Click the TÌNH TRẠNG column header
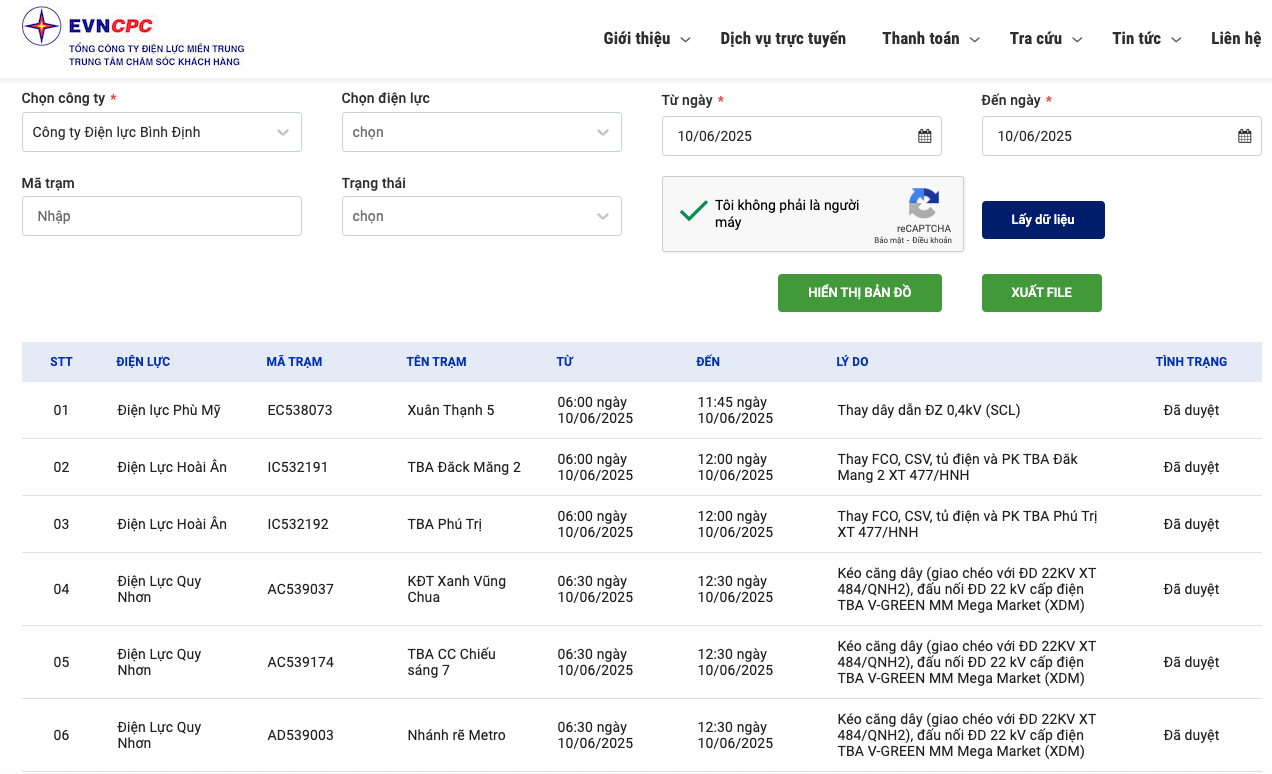The height and width of the screenshot is (774, 1272). 1191,362
